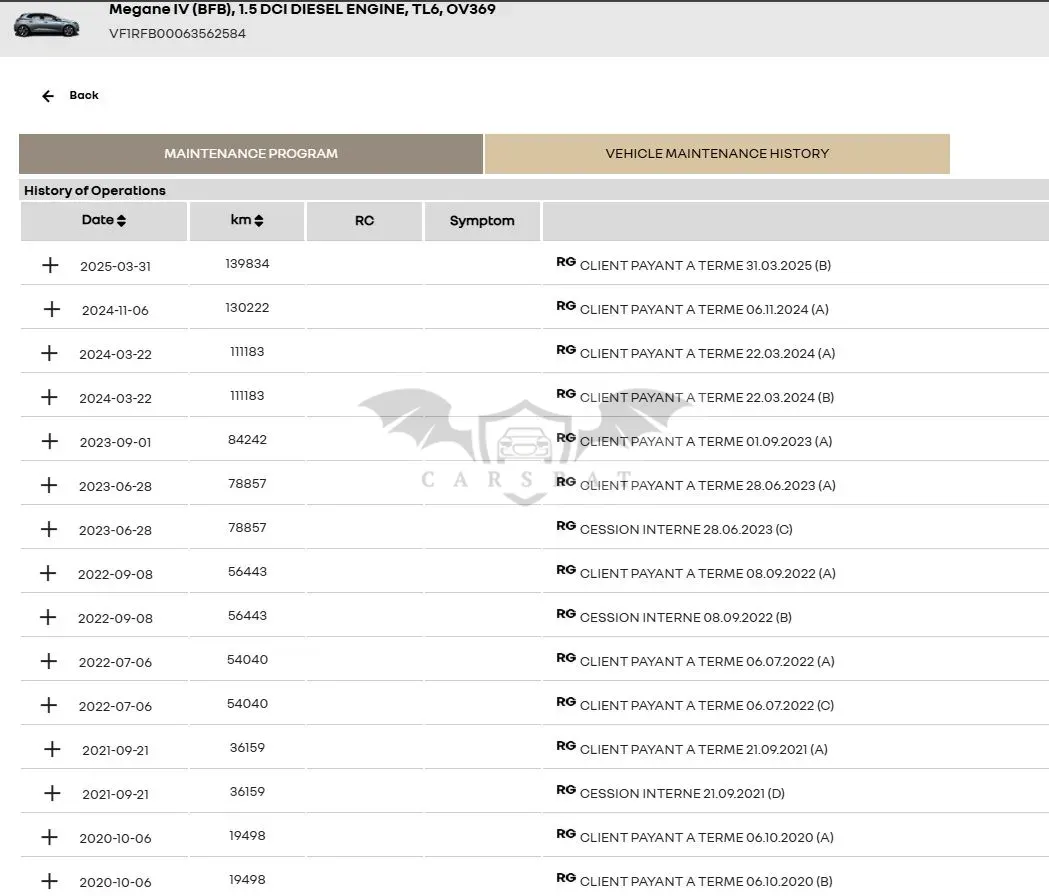This screenshot has height=896, width=1049.
Task: Select text CLIENT PAYANT A TERME 08.09.2022 (A)
Action: (707, 573)
